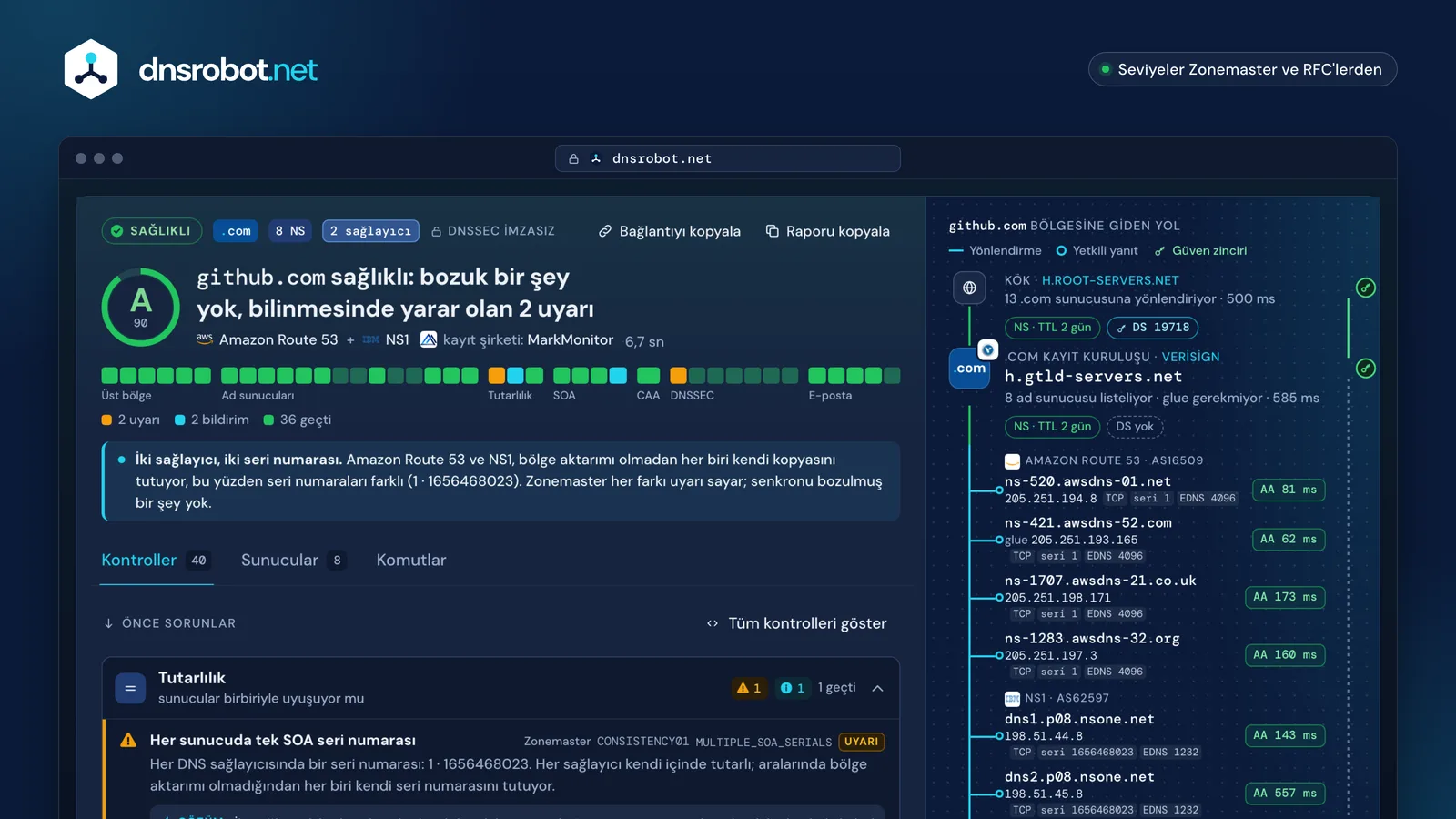Image resolution: width=1456 pixels, height=819 pixels.
Task: Click the UYARI severity tag
Action: pyautogui.click(x=861, y=742)
